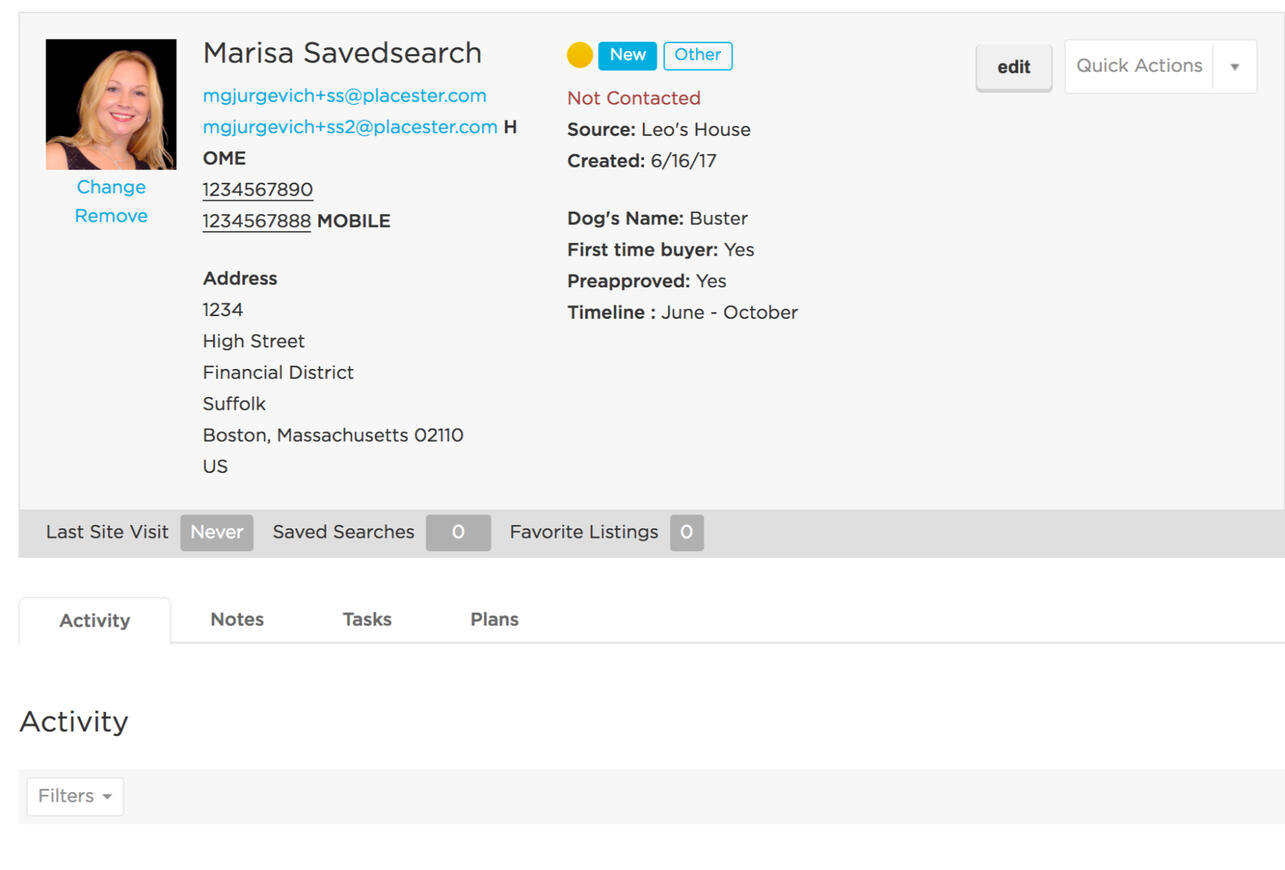Open the Quick Actions dropdown arrow
This screenshot has height=870, width=1285.
point(1235,67)
